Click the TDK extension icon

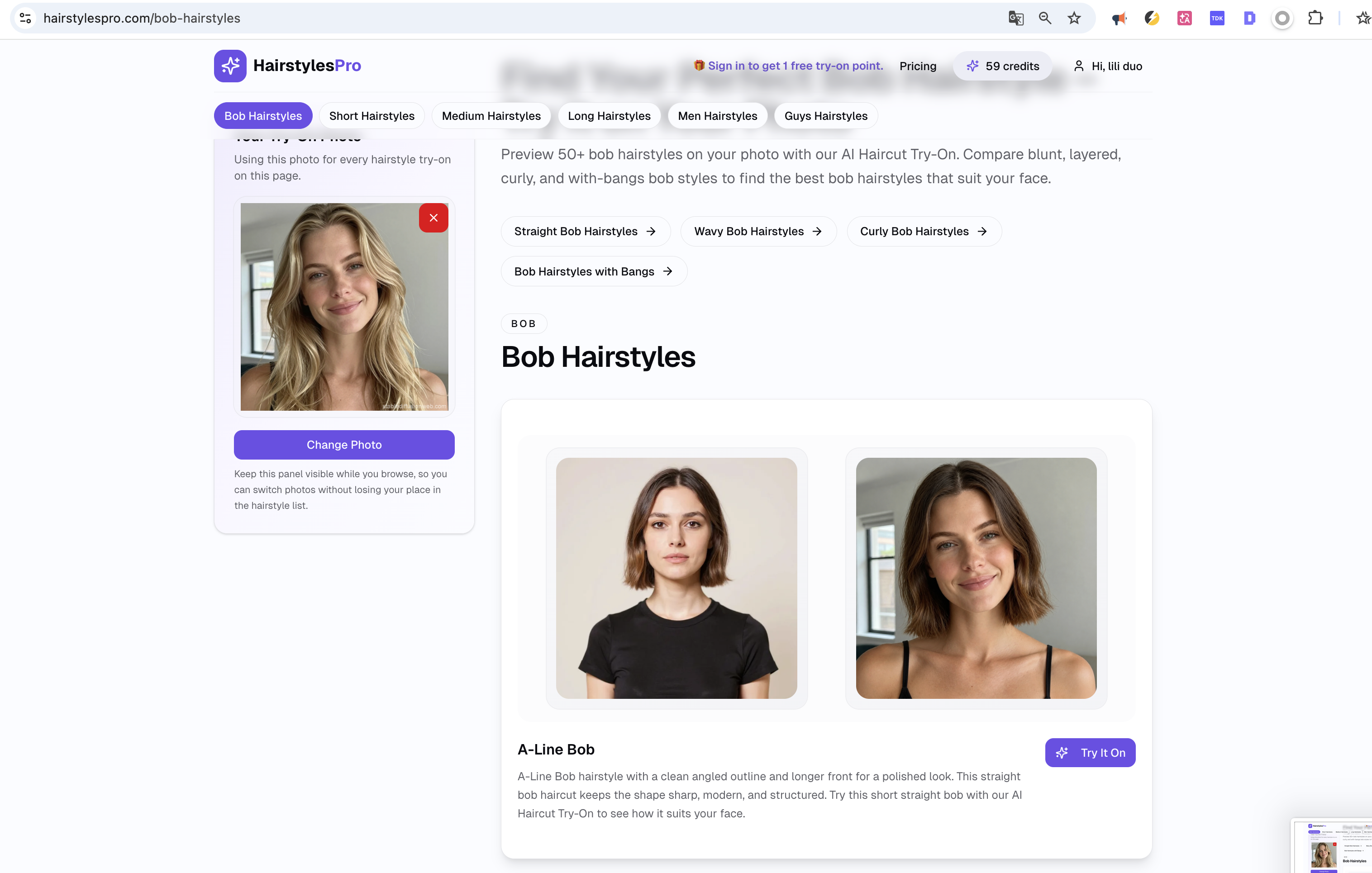click(1217, 18)
